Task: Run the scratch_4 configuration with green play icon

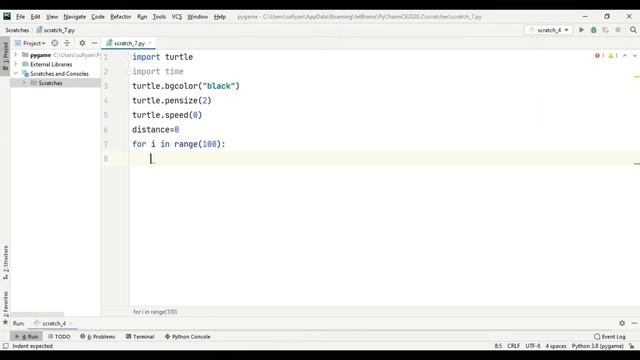Action: (581, 30)
